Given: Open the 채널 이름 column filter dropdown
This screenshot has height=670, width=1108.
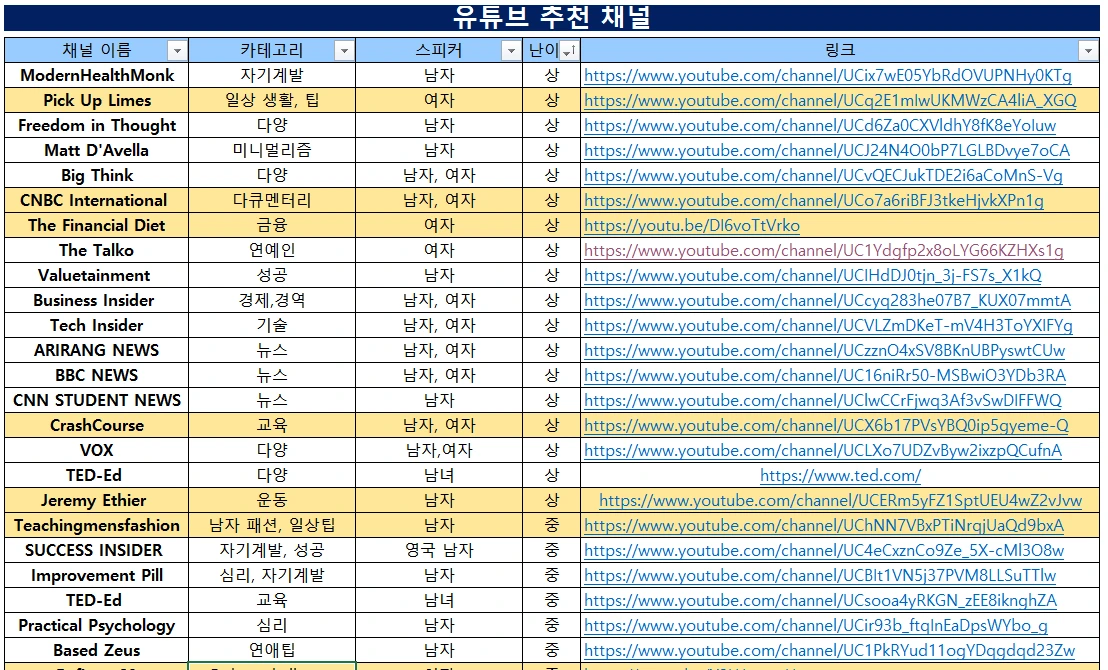Looking at the screenshot, I should 177,51.
